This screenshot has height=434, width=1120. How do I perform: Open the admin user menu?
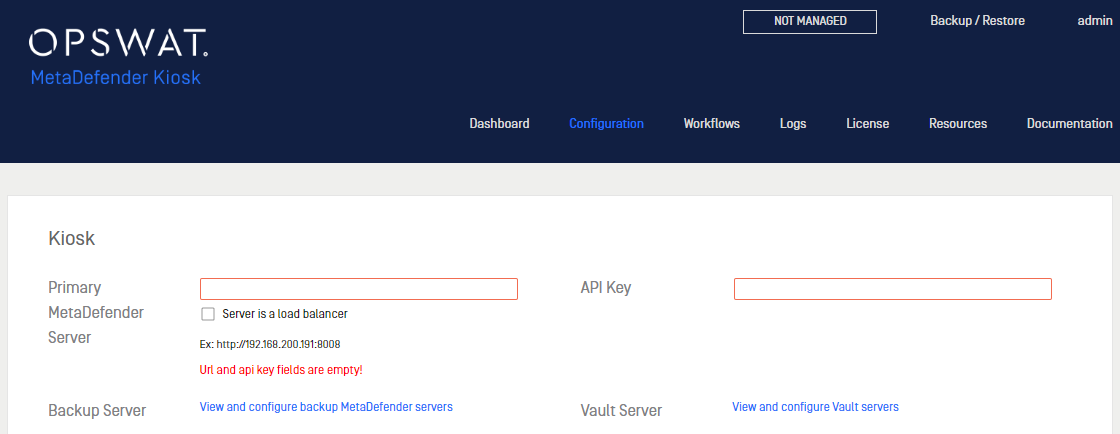[1095, 21]
